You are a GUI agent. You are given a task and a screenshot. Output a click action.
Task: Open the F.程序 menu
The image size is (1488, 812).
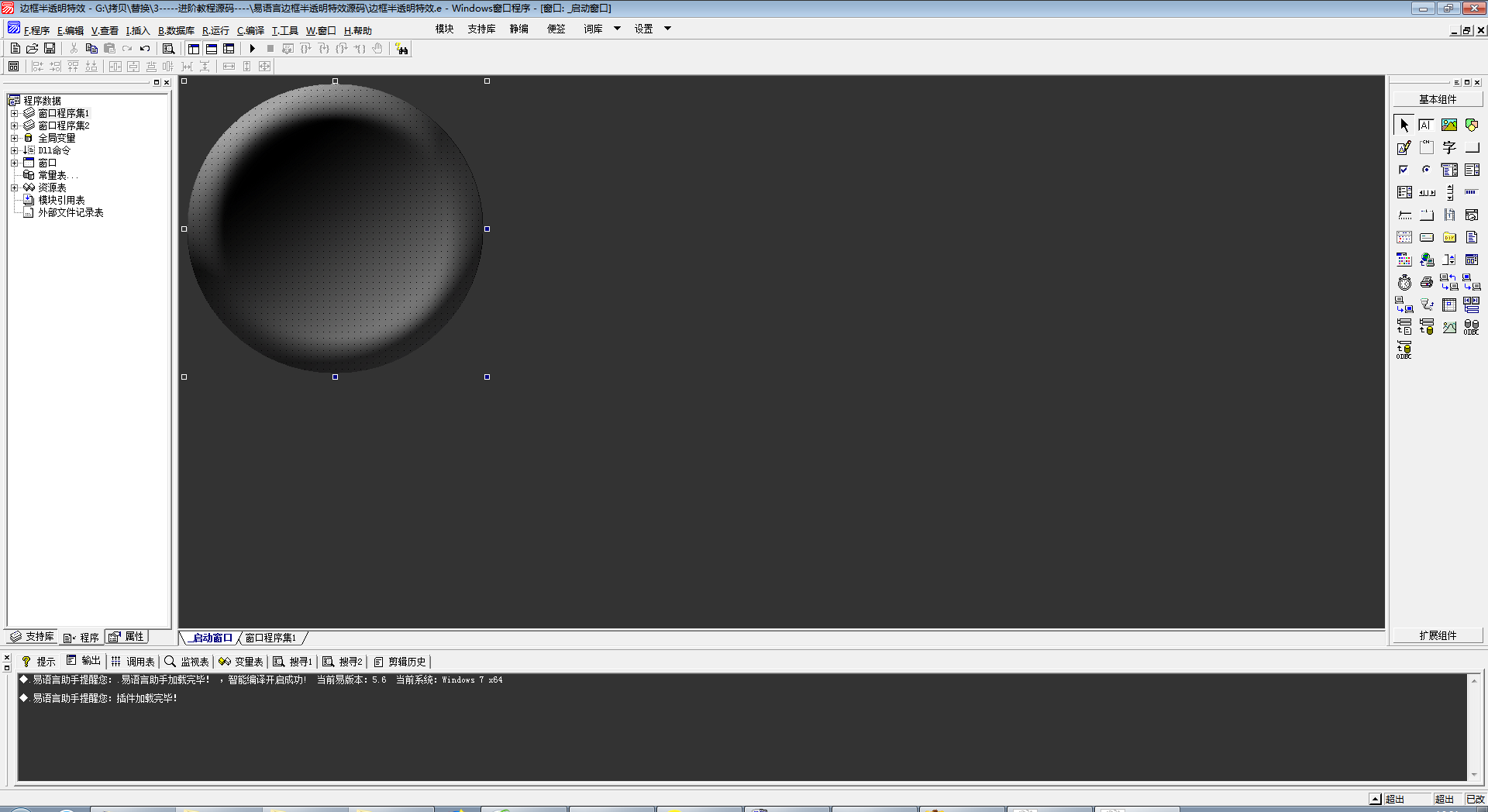(x=36, y=31)
